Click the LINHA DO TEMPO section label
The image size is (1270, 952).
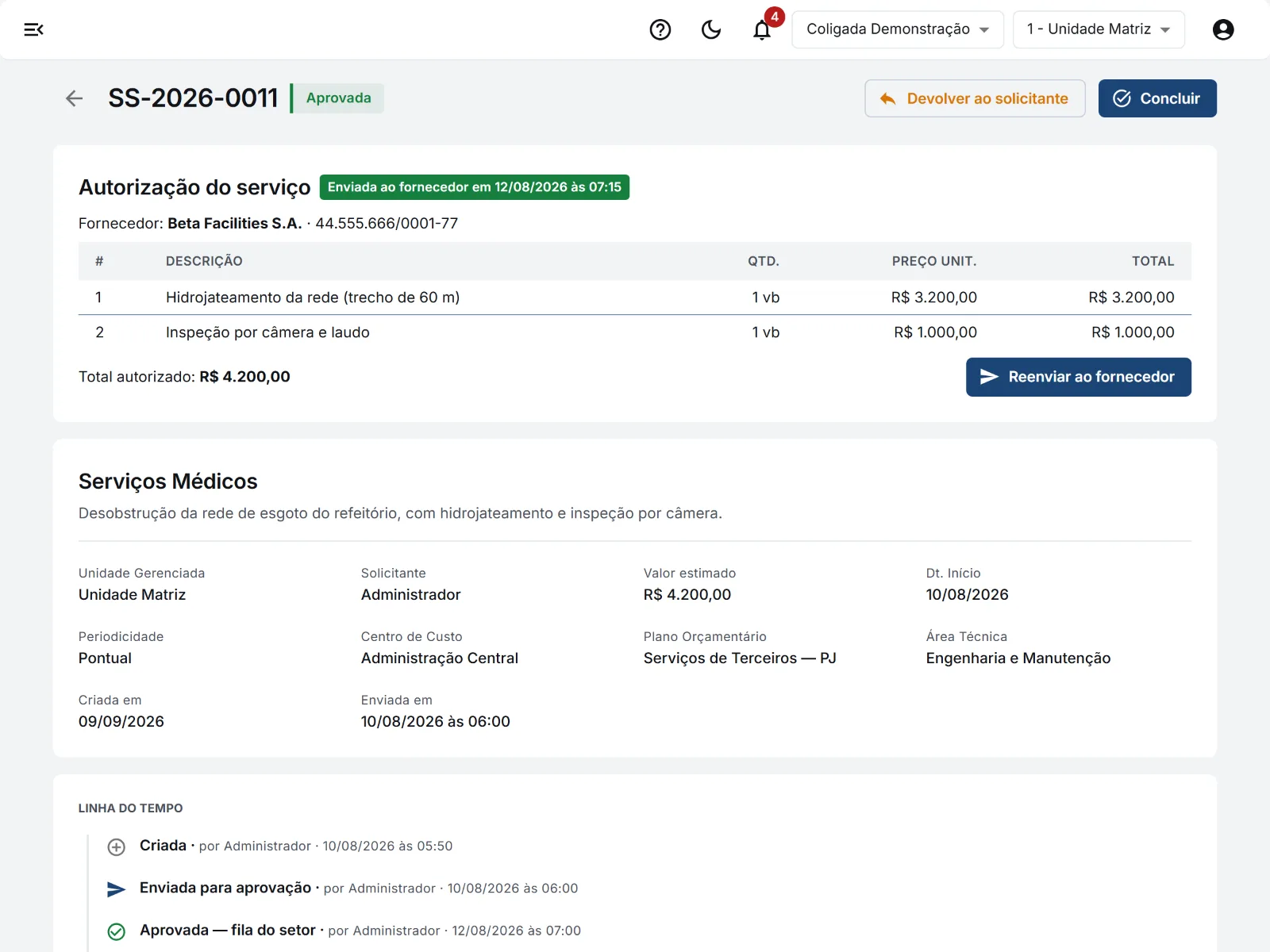point(130,808)
